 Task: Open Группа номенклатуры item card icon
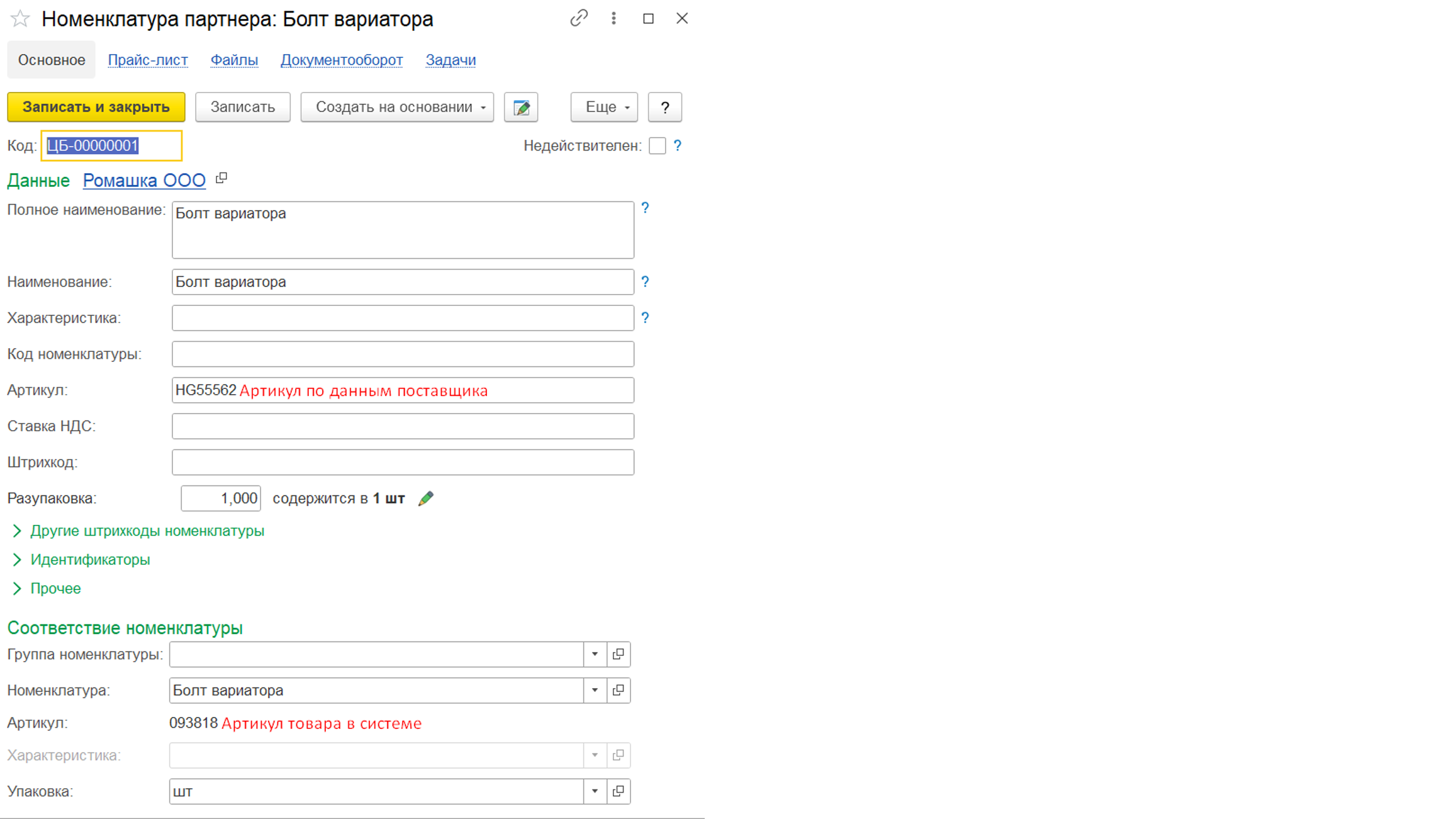click(x=619, y=654)
